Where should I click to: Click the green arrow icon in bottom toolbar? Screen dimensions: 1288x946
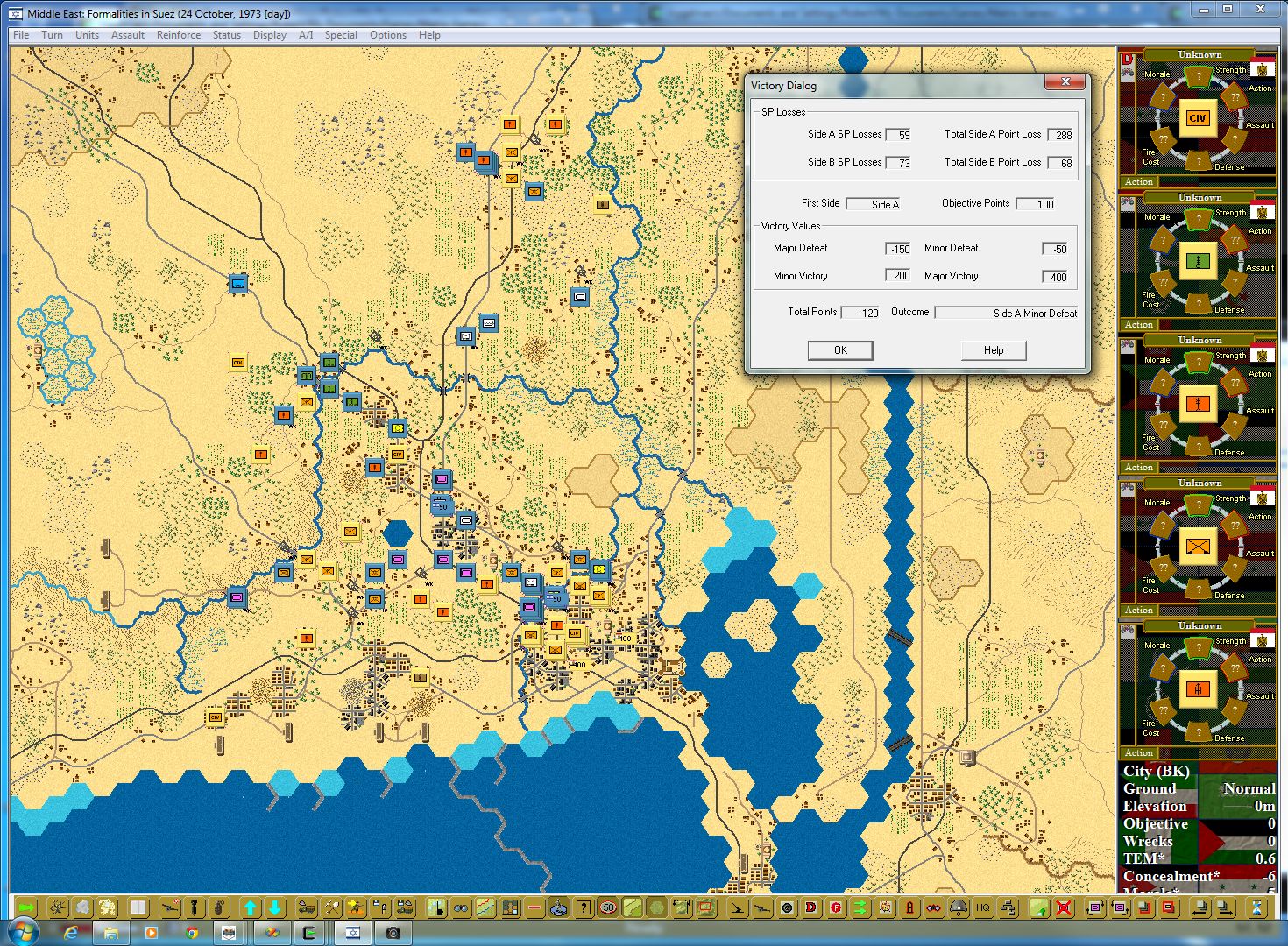tap(27, 907)
